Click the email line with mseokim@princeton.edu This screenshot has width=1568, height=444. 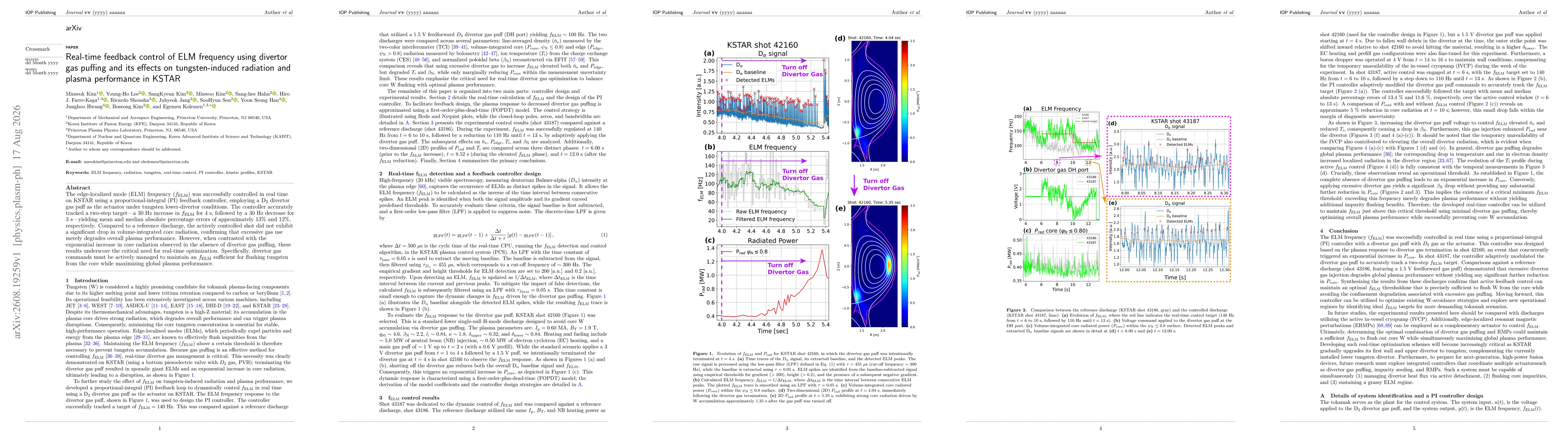click(127, 162)
